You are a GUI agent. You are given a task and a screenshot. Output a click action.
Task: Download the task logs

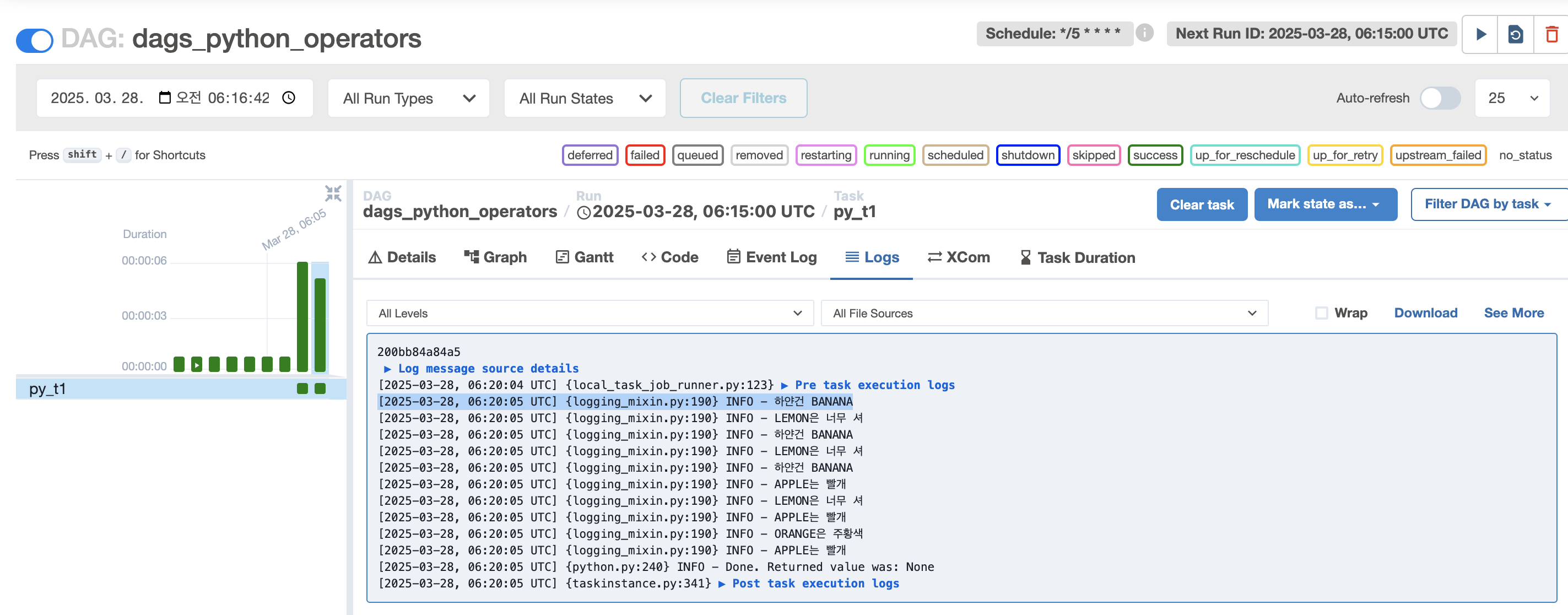pyautogui.click(x=1425, y=312)
